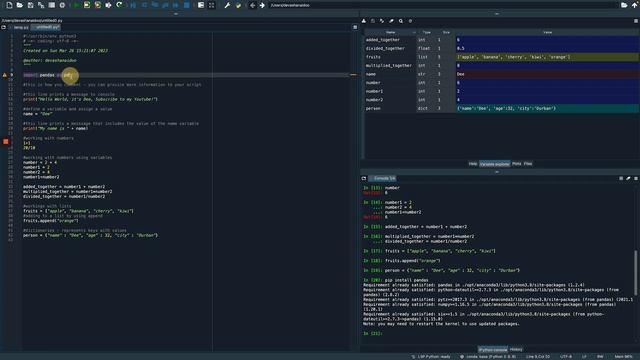Click the conda base environment status
This screenshot has width=640, height=360.
click(x=488, y=357)
